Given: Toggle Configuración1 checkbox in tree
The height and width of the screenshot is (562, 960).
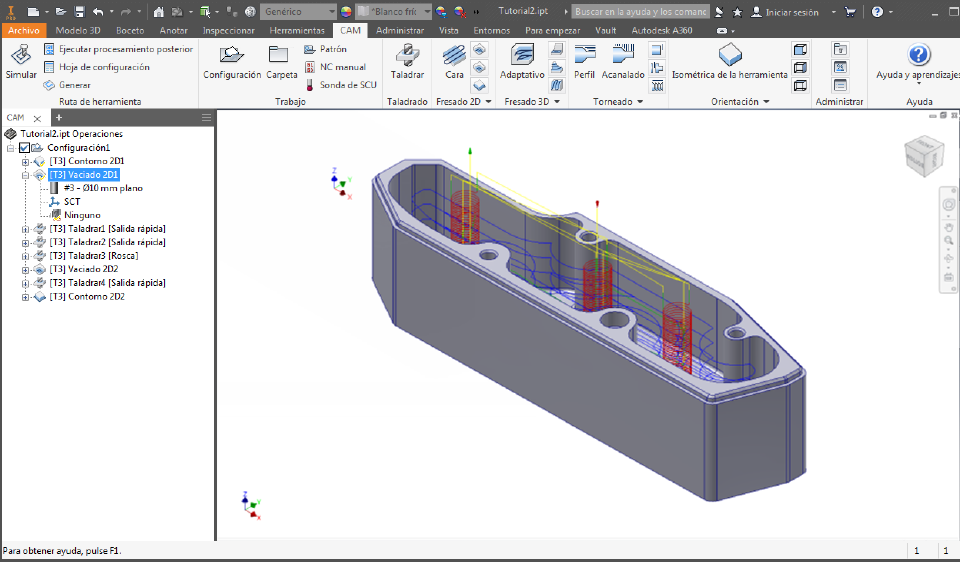Looking at the screenshot, I should pos(24,148).
